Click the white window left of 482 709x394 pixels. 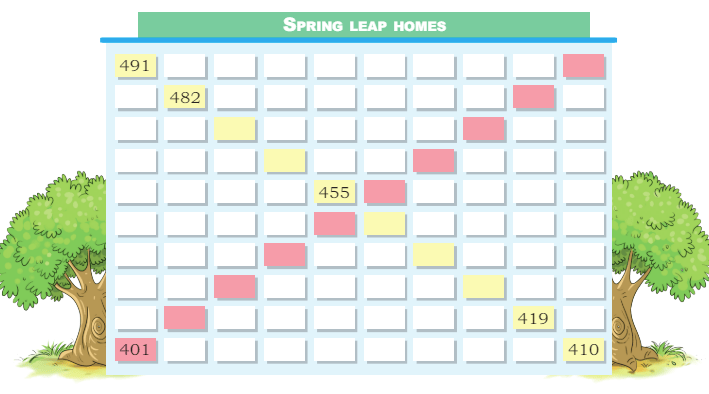(135, 97)
